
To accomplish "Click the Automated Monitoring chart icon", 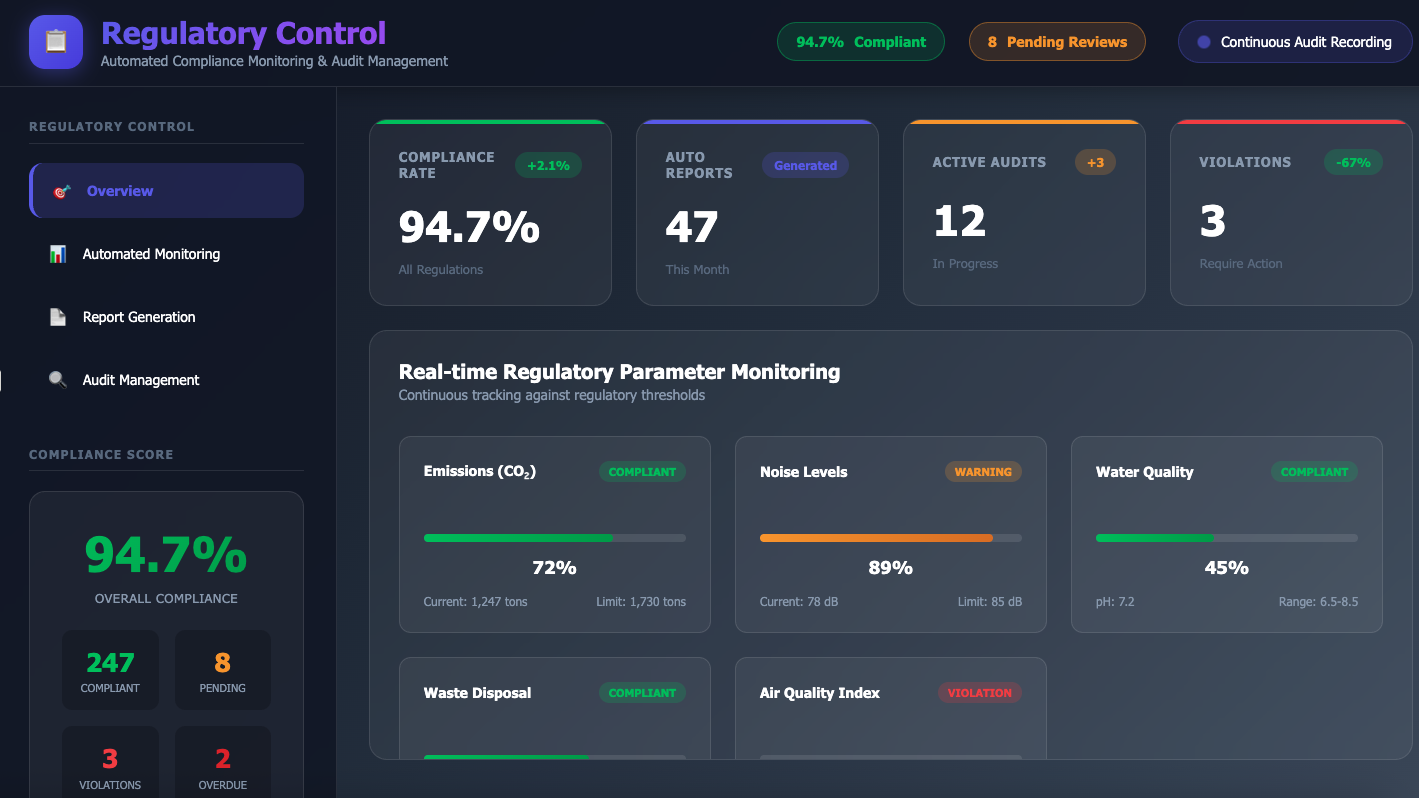I will click(58, 254).
